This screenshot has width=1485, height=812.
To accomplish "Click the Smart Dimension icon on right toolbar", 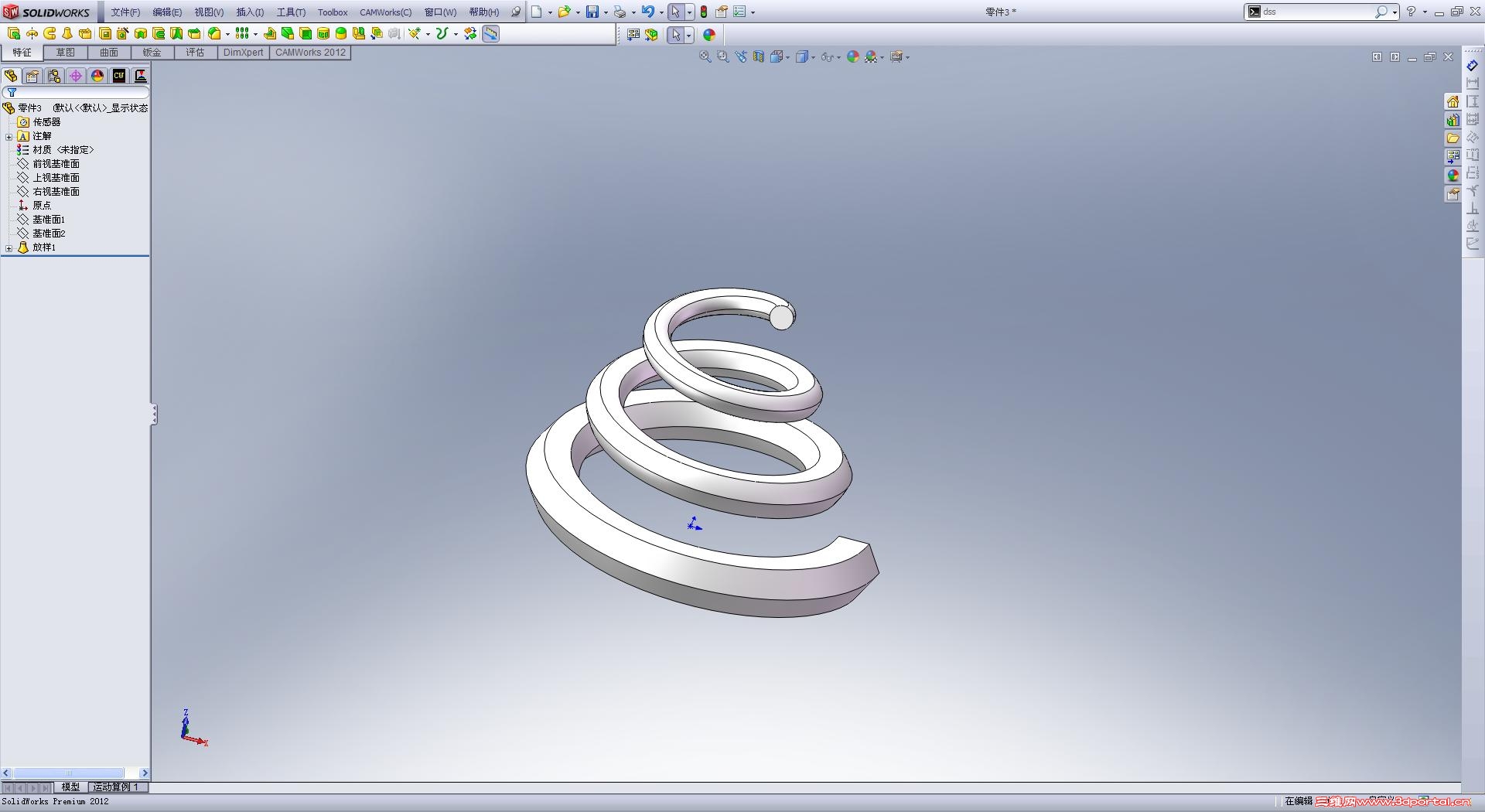I will [x=1473, y=66].
